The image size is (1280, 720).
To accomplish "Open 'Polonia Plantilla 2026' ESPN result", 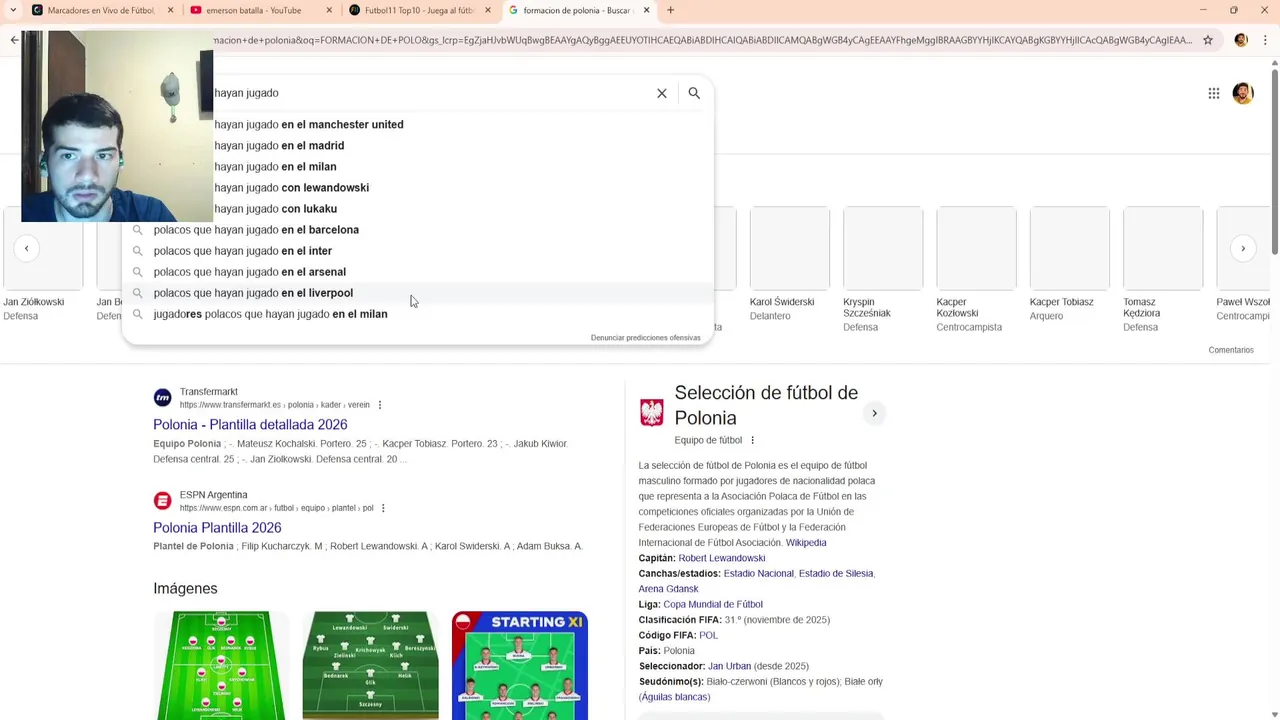I will pos(217,527).
